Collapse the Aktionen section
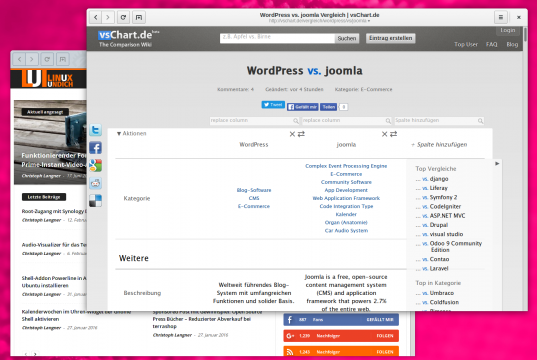Viewport: 537px width, 360px height. tap(132, 133)
